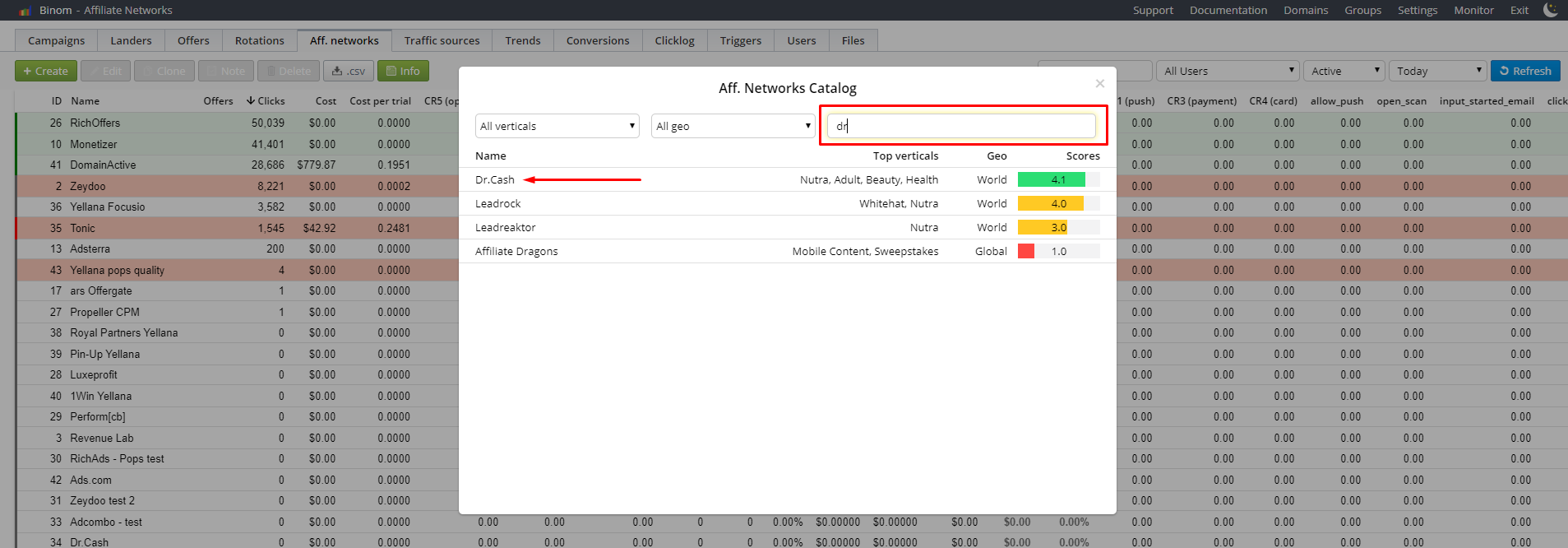Sort table by Name column header

[x=85, y=100]
